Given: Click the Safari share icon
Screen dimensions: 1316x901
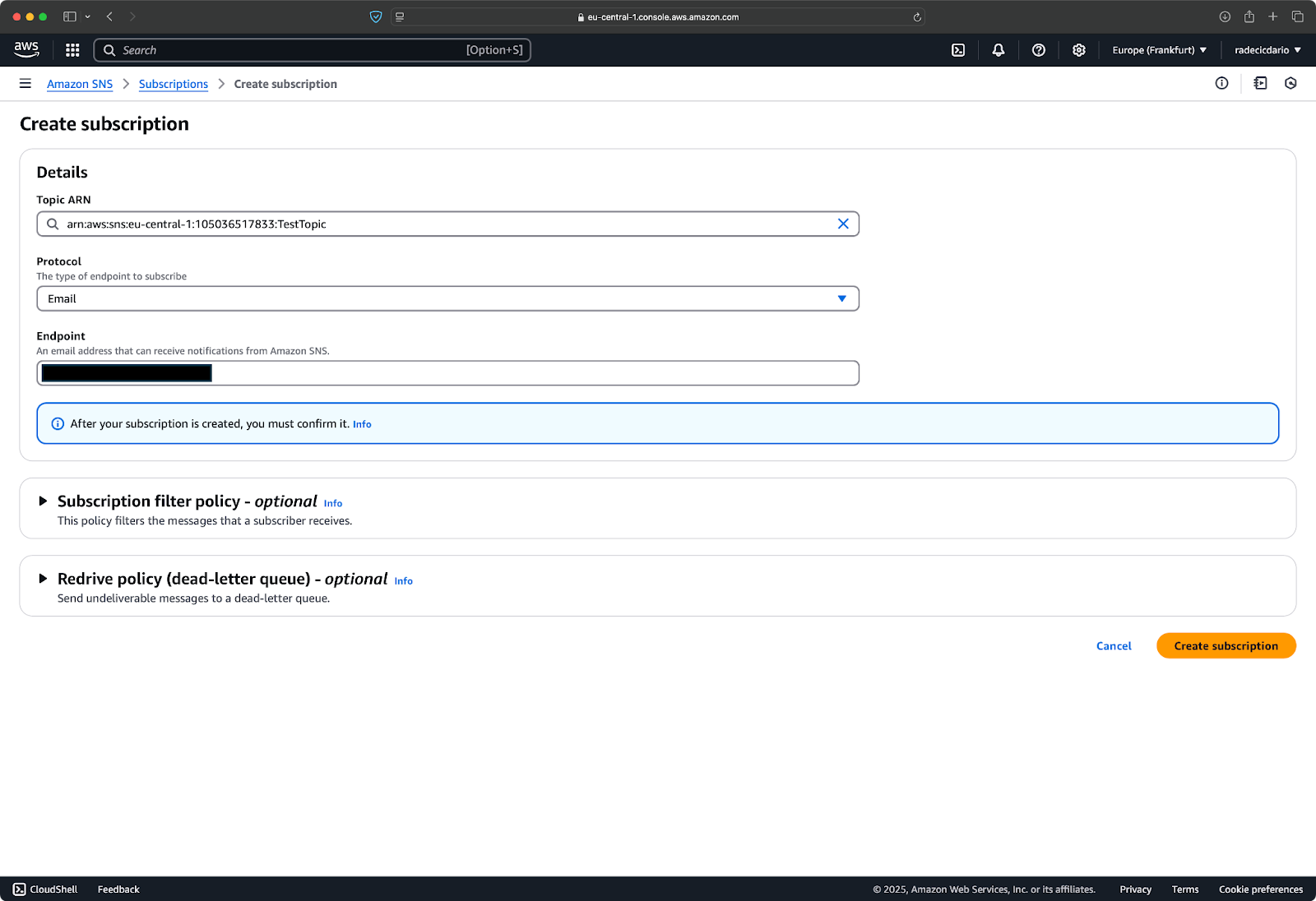Looking at the screenshot, I should point(1249,16).
